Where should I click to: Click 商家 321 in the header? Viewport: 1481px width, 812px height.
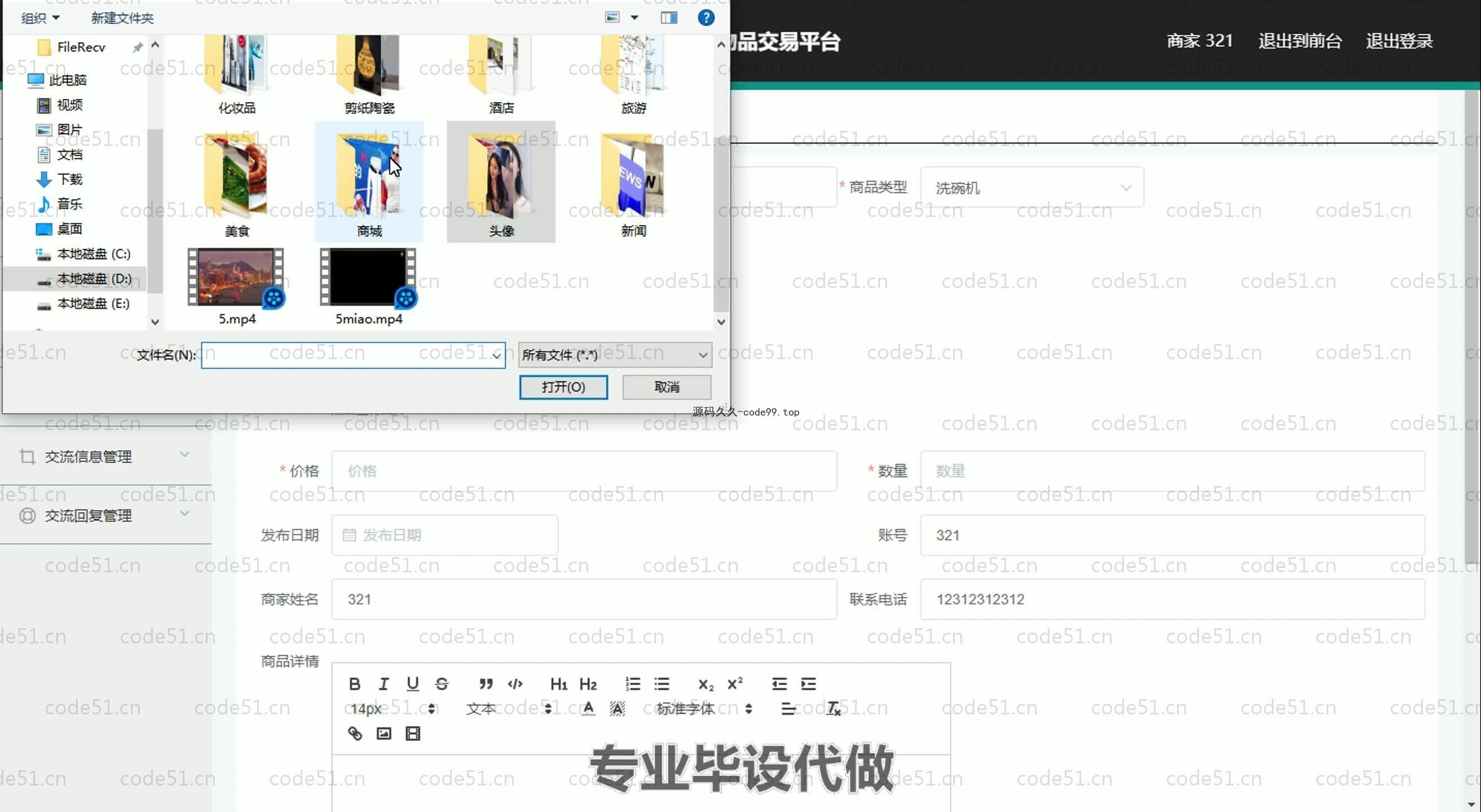[x=1199, y=41]
